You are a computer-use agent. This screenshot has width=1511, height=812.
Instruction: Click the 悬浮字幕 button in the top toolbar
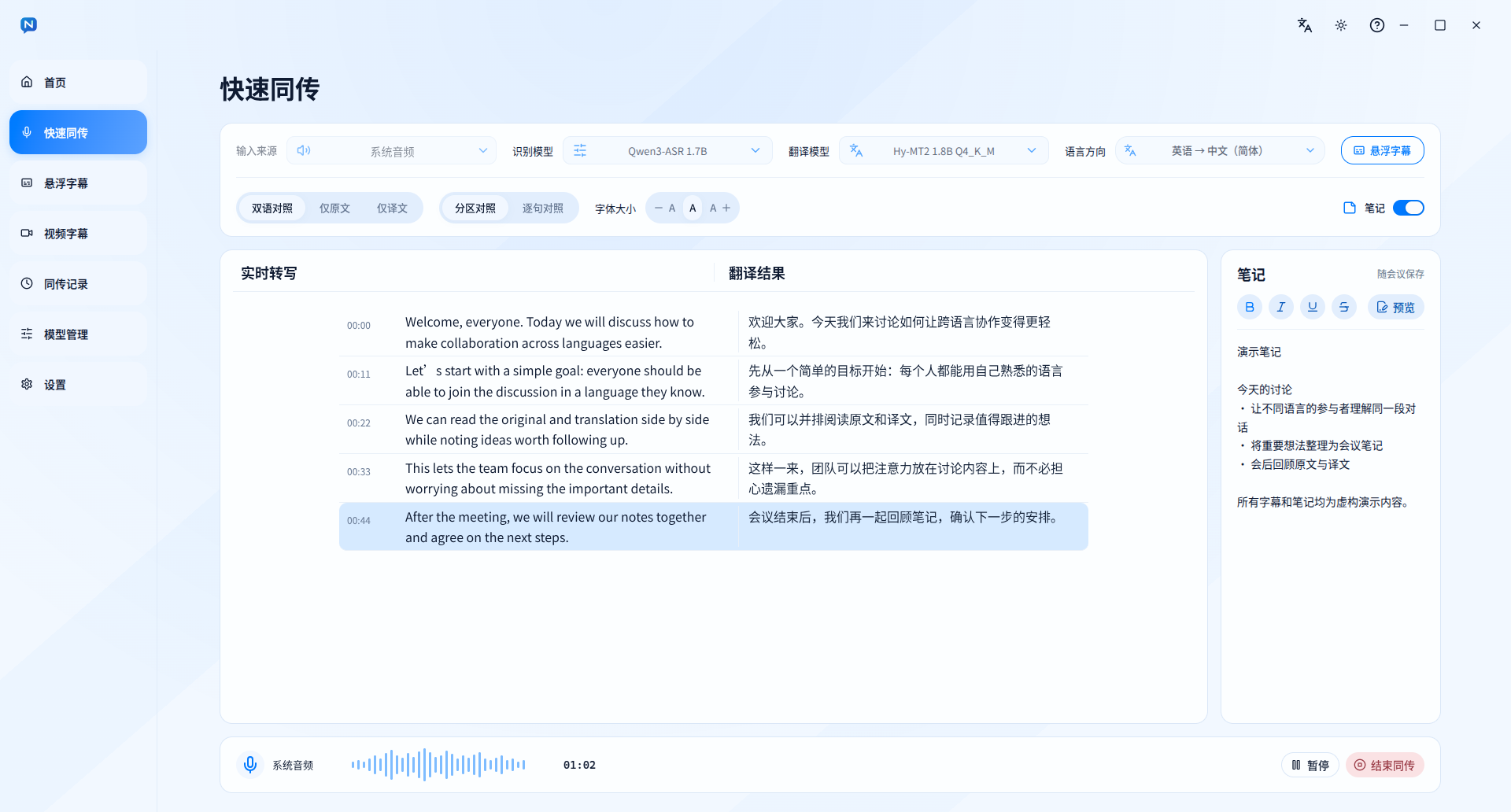point(1382,150)
